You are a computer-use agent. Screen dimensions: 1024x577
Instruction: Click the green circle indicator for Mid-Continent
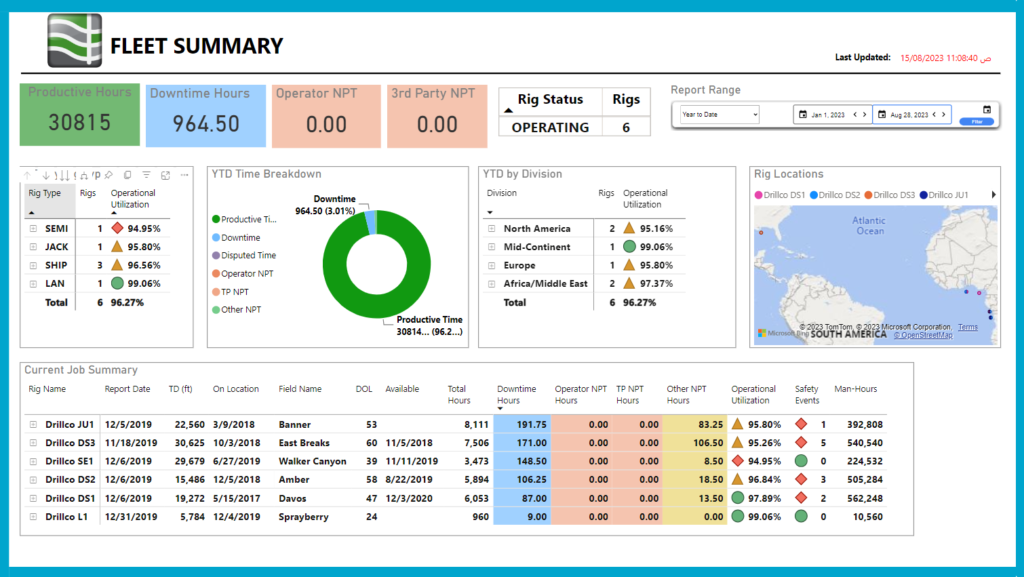pos(629,246)
